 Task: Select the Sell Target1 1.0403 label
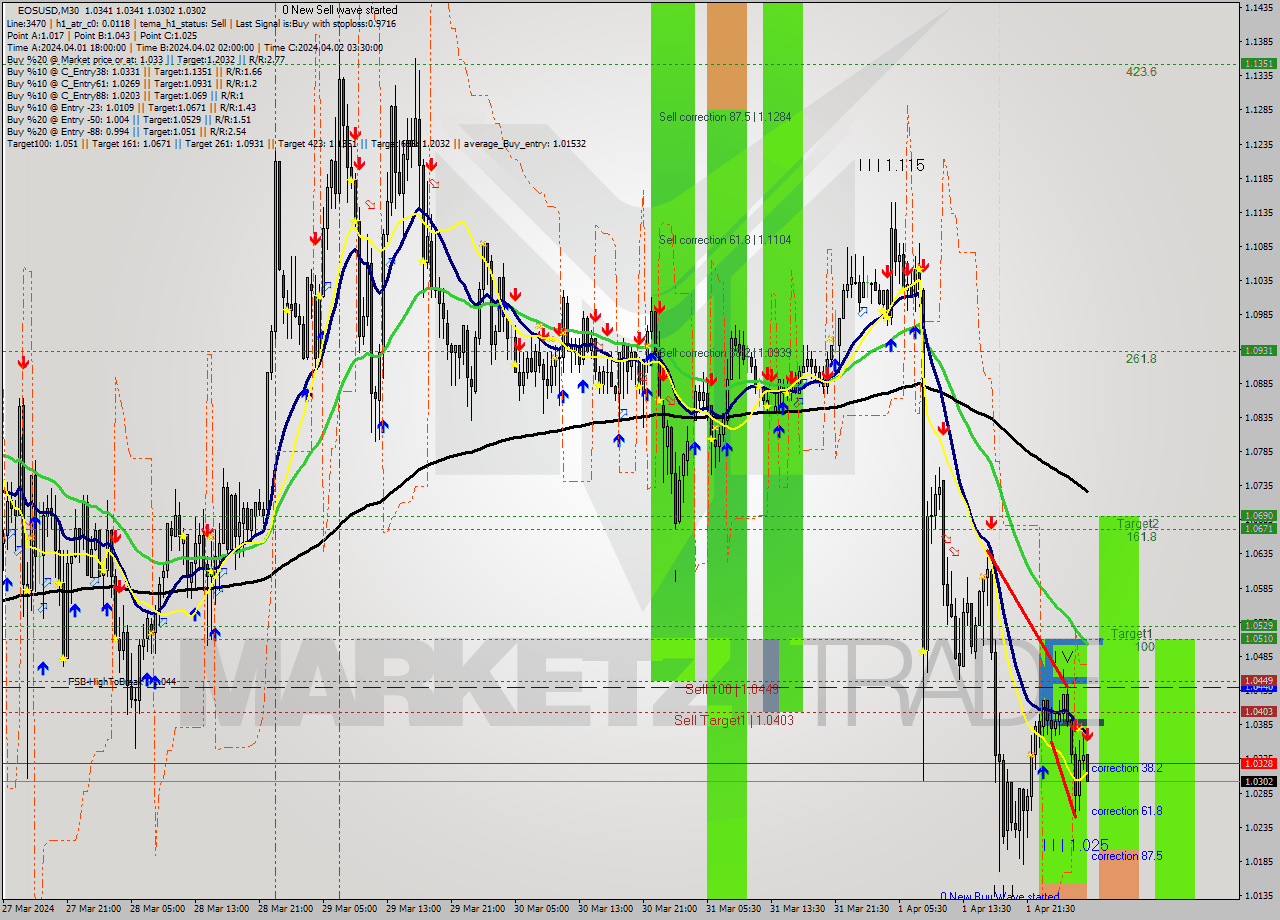tap(733, 720)
